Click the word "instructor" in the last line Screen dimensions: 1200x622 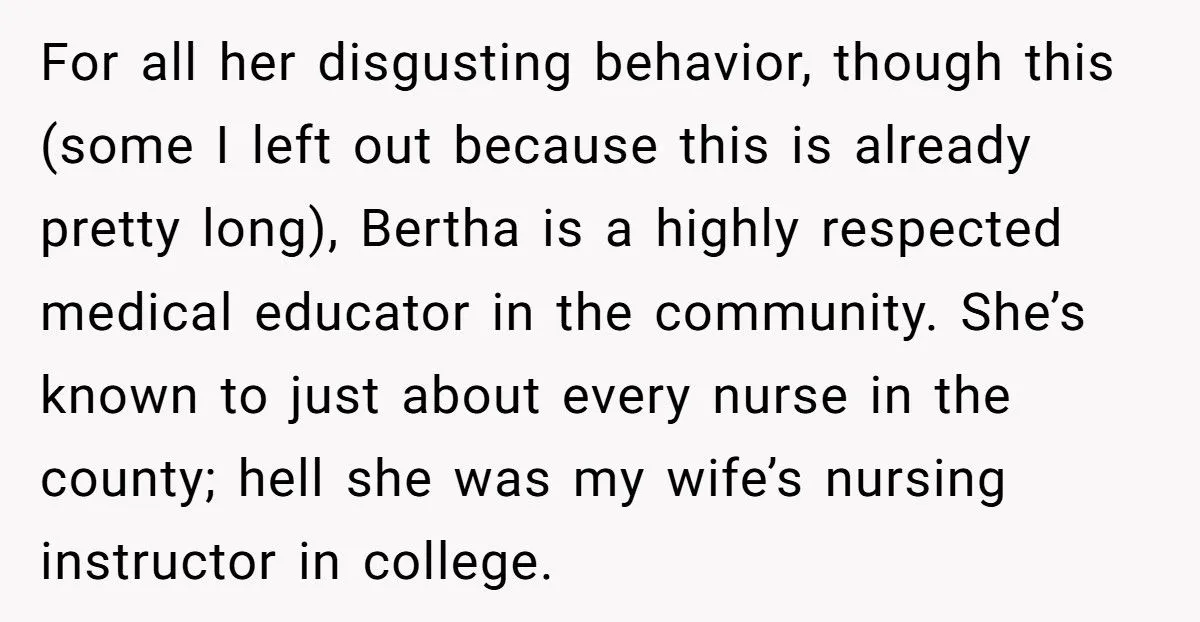(x=159, y=562)
